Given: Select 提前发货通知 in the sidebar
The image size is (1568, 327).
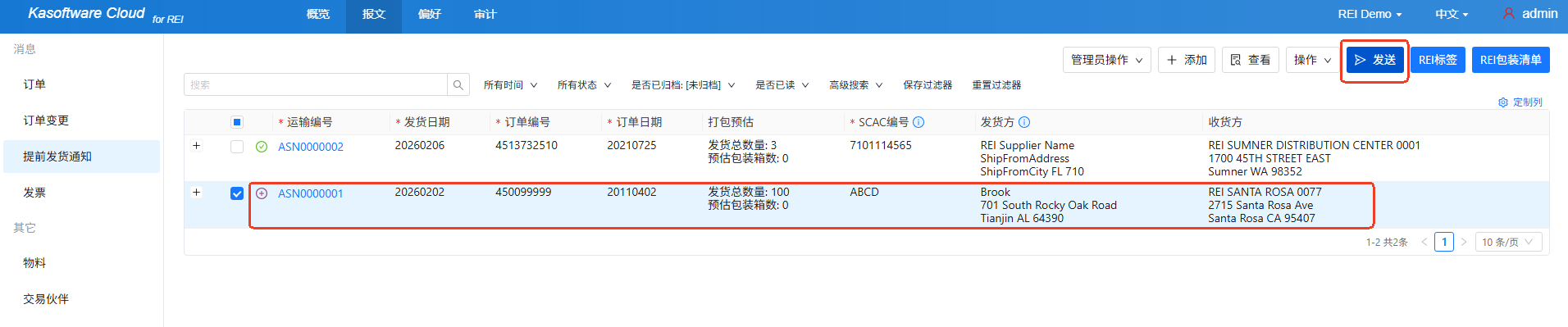Looking at the screenshot, I should pyautogui.click(x=81, y=157).
